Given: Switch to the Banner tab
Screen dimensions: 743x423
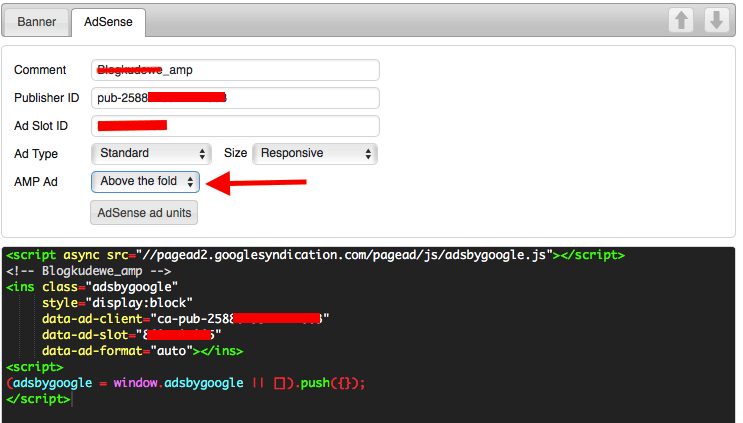Looking at the screenshot, I should click(x=36, y=22).
